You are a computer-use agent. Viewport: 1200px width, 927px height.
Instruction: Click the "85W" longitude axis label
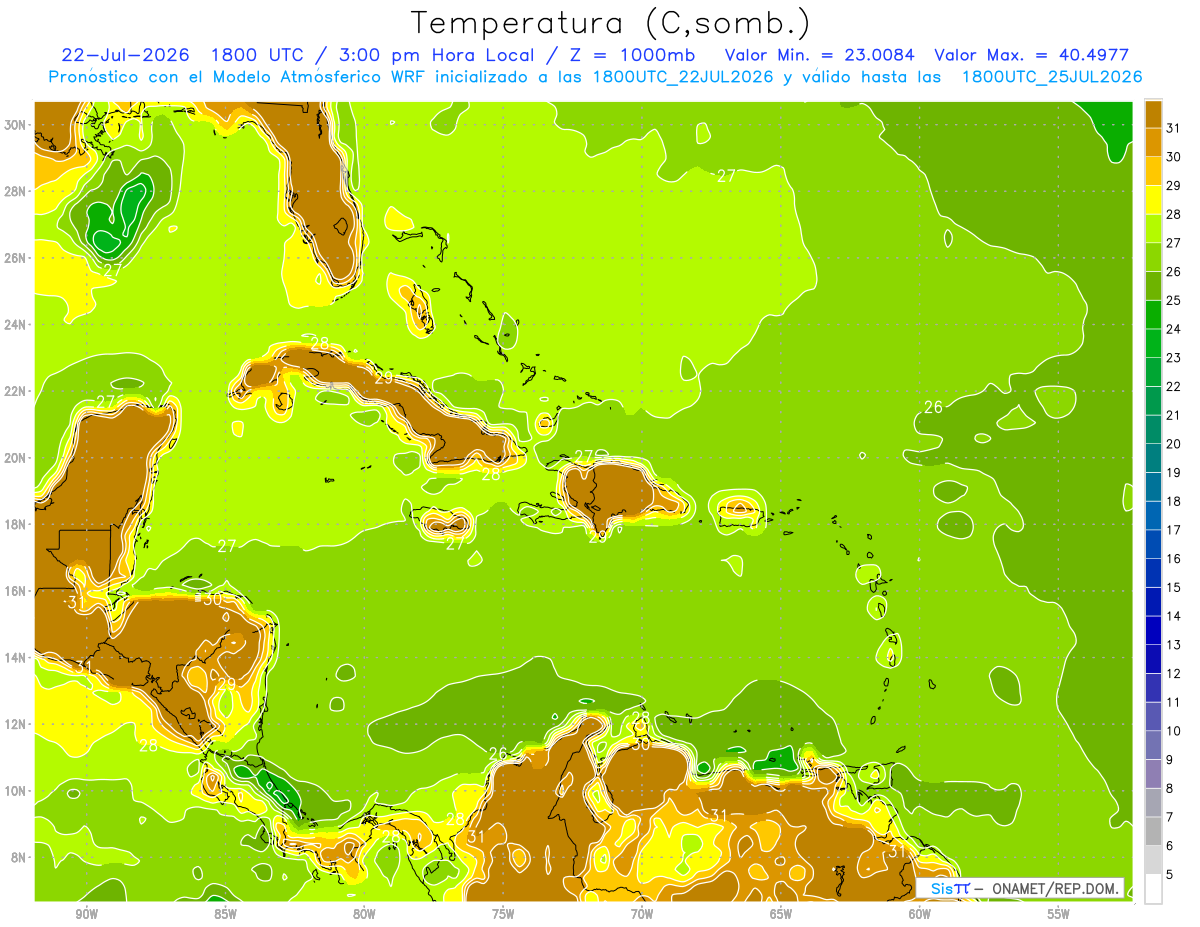[x=225, y=915]
